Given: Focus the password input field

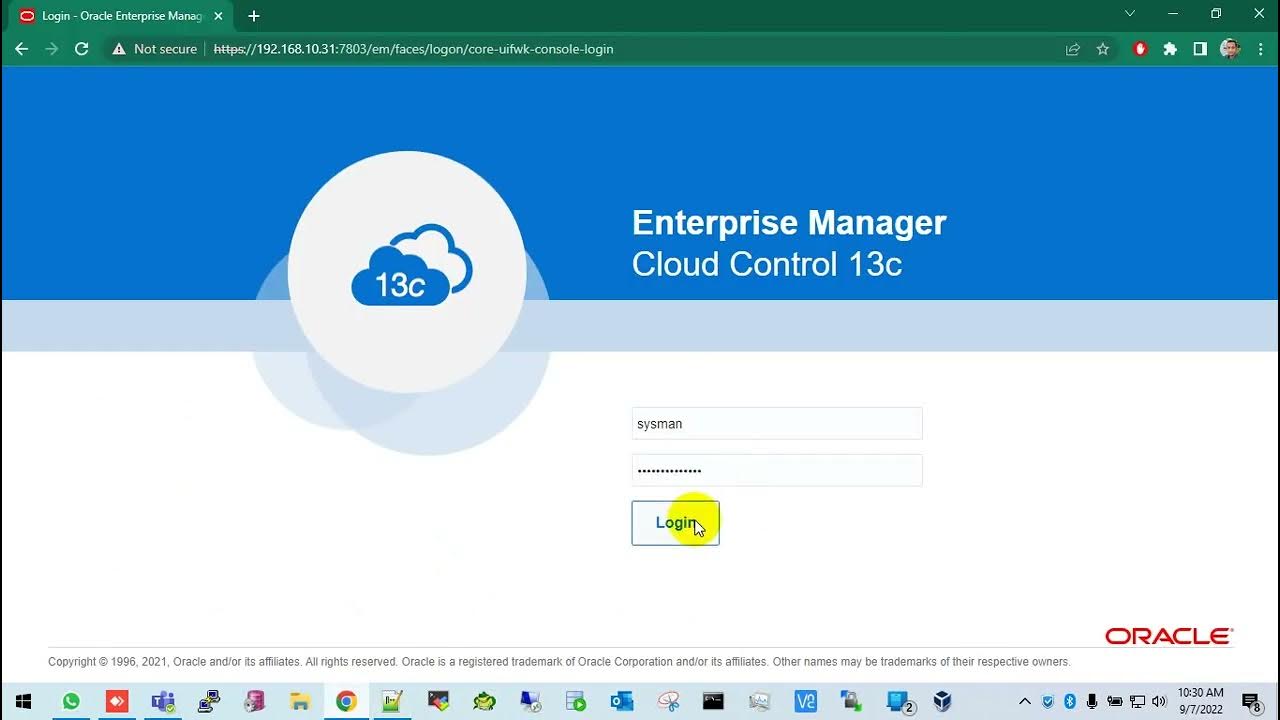Looking at the screenshot, I should 777,470.
